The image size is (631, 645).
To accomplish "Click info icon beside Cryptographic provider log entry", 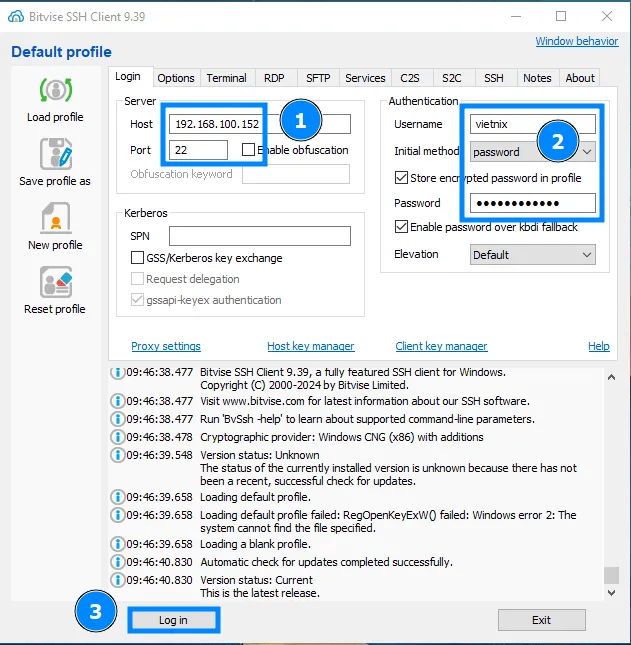I will [118, 437].
